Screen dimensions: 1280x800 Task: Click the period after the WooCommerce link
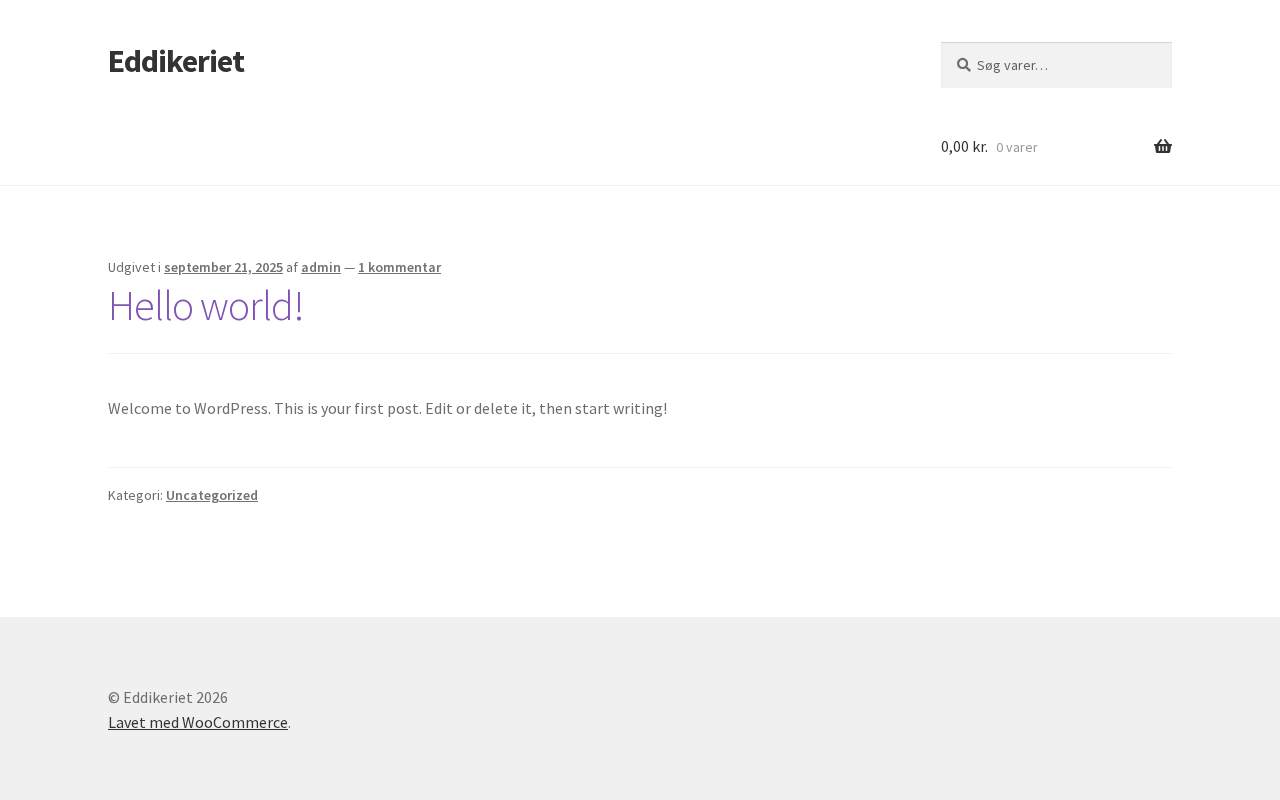(290, 723)
